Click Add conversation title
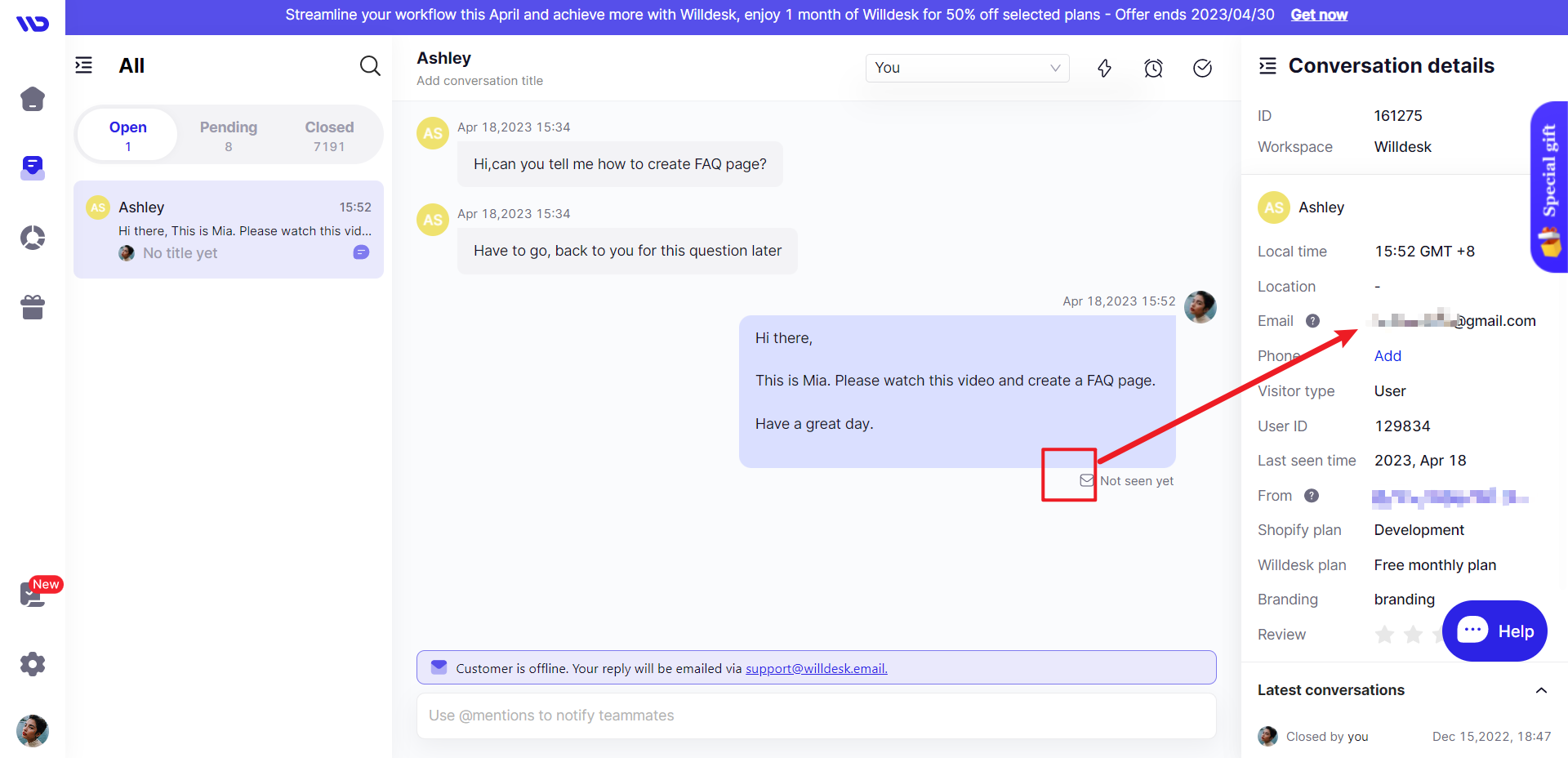 479,81
